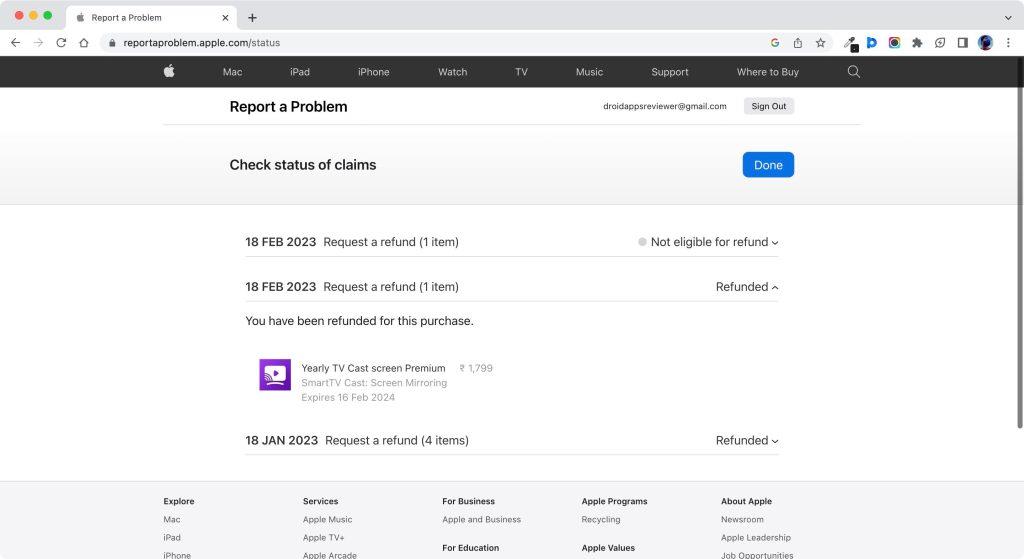Open the browser home icon
Screen dimensions: 1024x559
84,42
